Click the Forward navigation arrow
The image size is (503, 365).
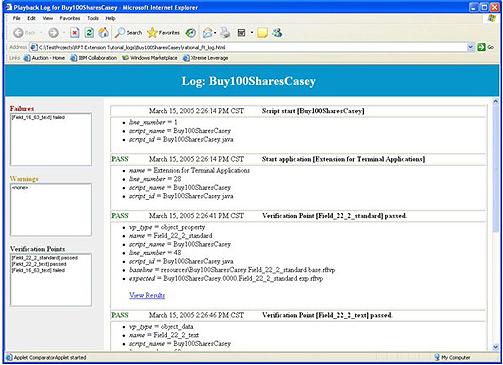(53, 33)
